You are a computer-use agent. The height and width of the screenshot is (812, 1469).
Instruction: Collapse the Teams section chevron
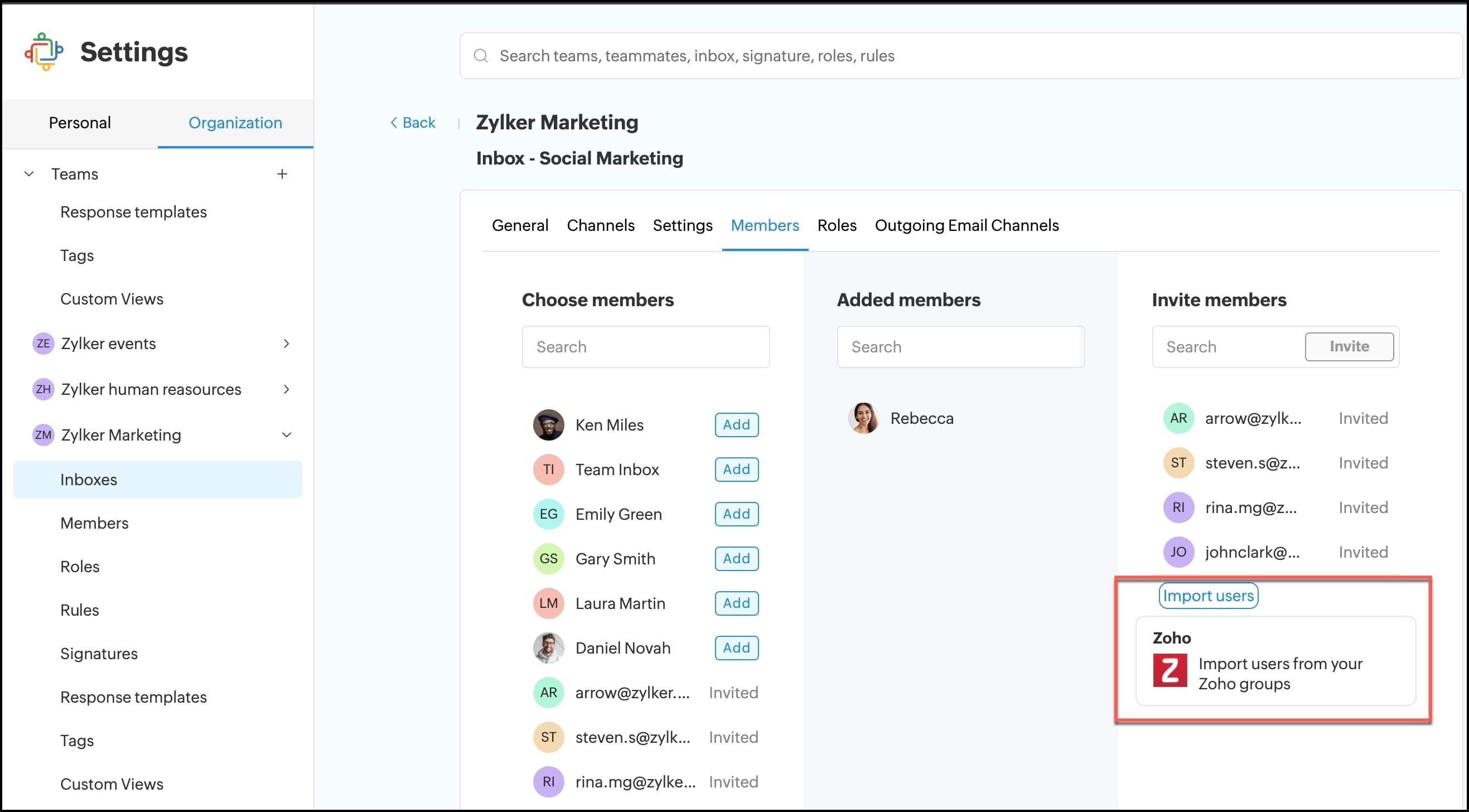29,174
